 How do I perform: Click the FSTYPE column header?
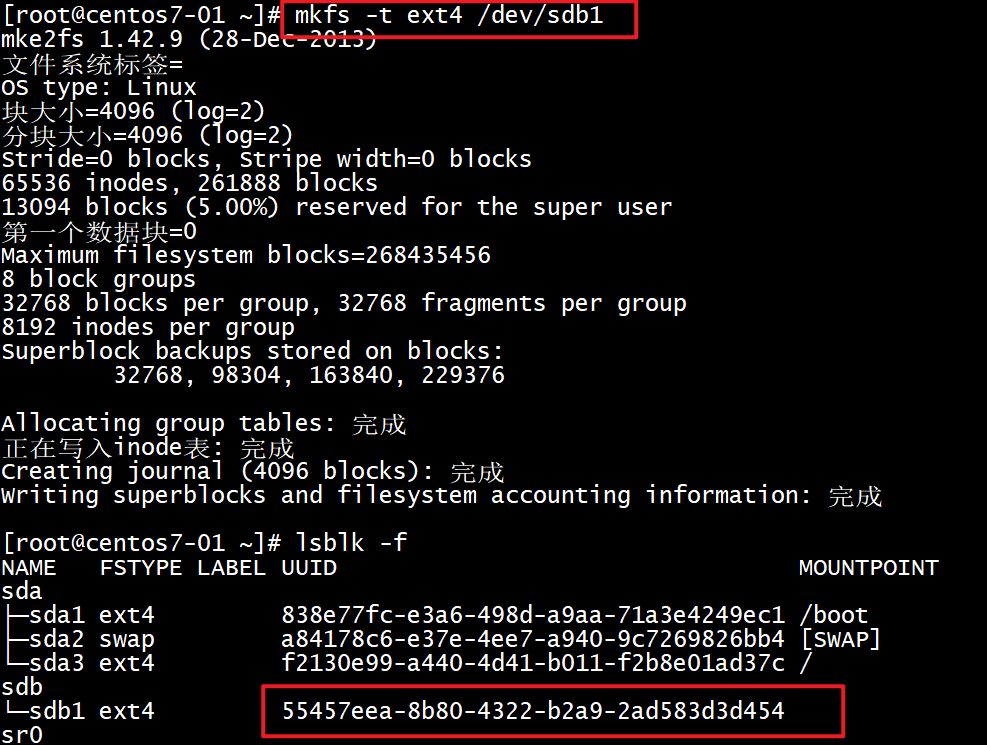[x=141, y=568]
